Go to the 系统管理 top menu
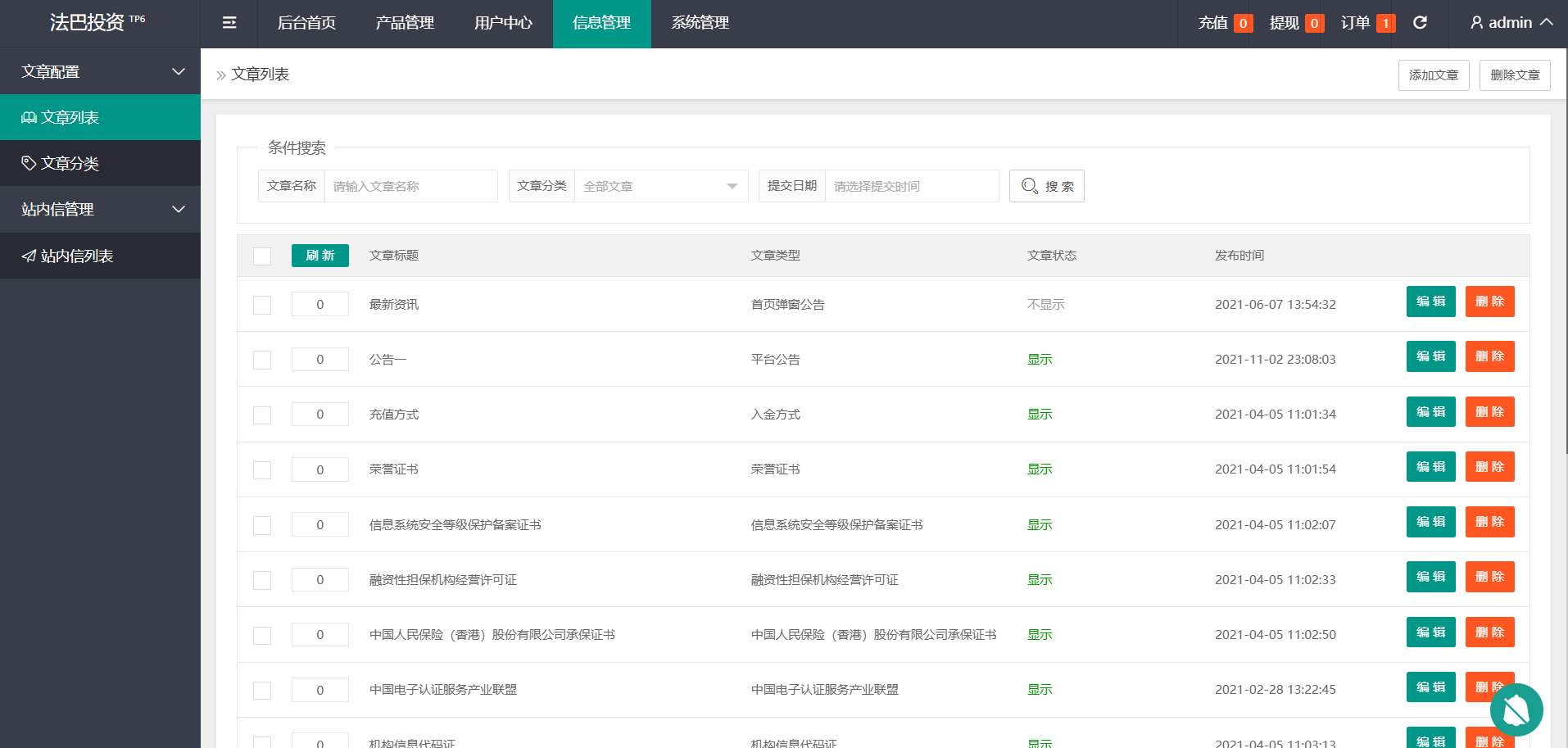This screenshot has width=1568, height=748. (x=700, y=23)
